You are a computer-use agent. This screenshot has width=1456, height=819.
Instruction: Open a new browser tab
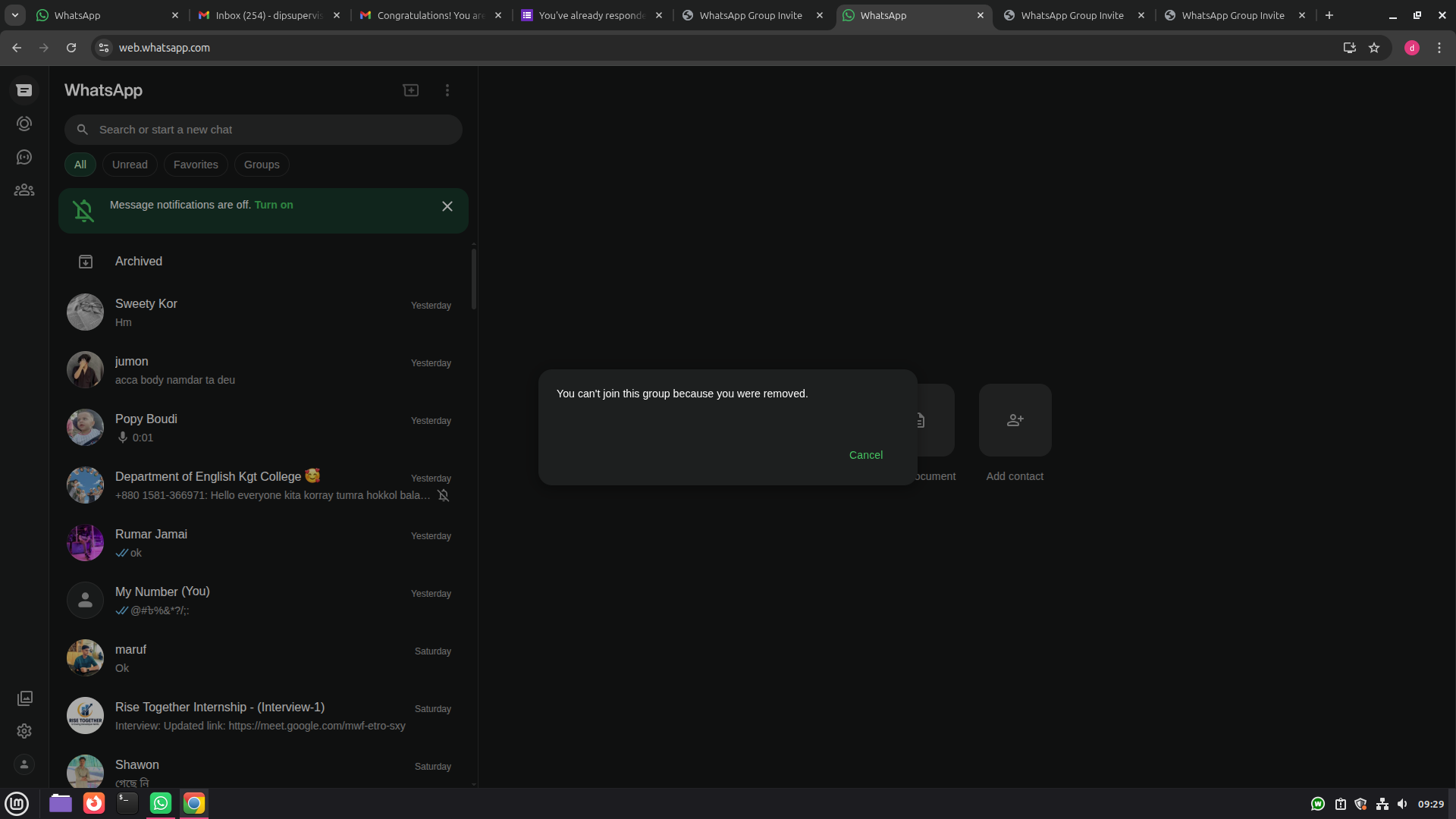[x=1329, y=15]
